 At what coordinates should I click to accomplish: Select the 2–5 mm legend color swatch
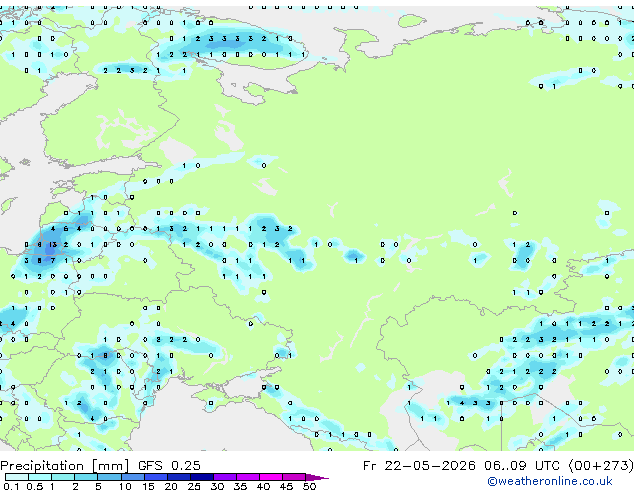[x=86, y=477]
